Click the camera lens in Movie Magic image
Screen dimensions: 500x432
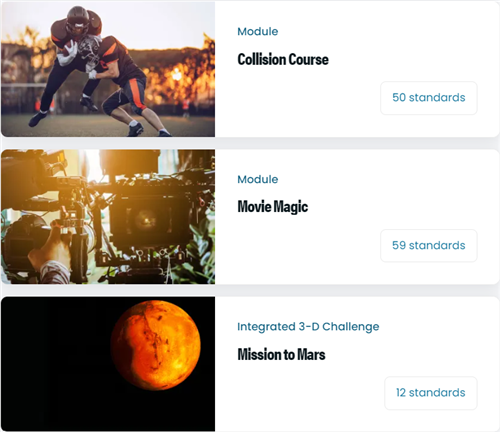click(x=145, y=219)
